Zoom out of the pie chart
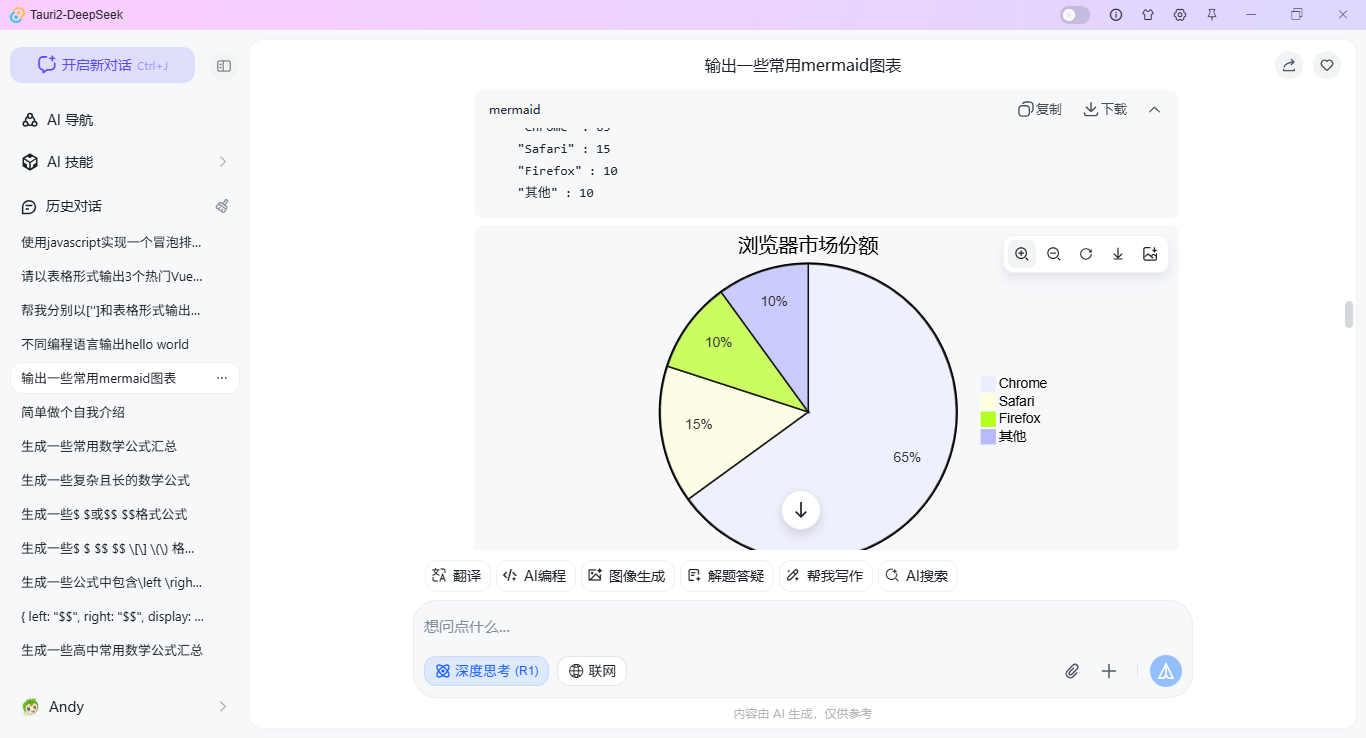 tap(1053, 254)
